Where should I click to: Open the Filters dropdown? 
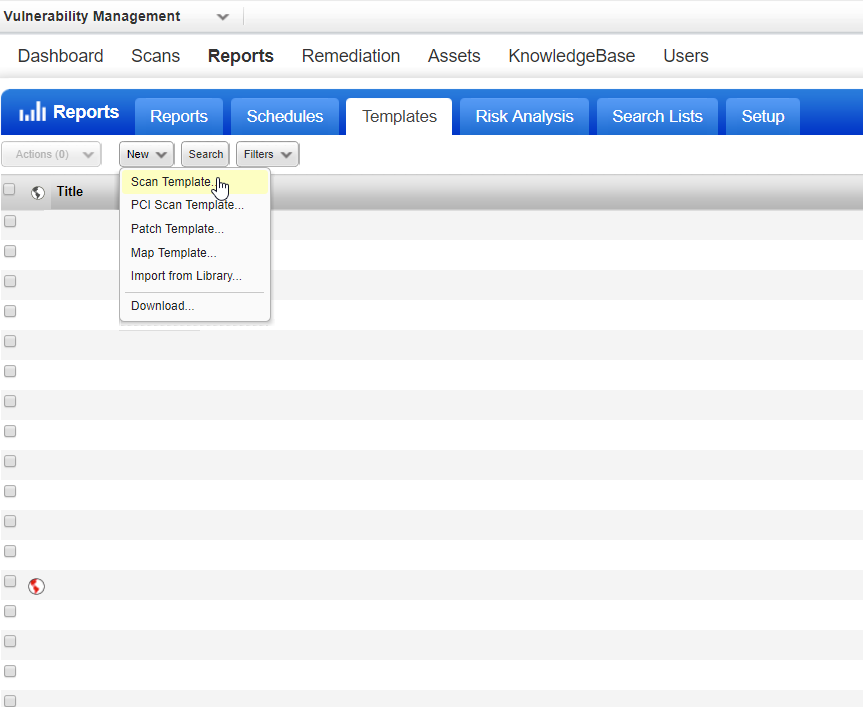coord(266,154)
